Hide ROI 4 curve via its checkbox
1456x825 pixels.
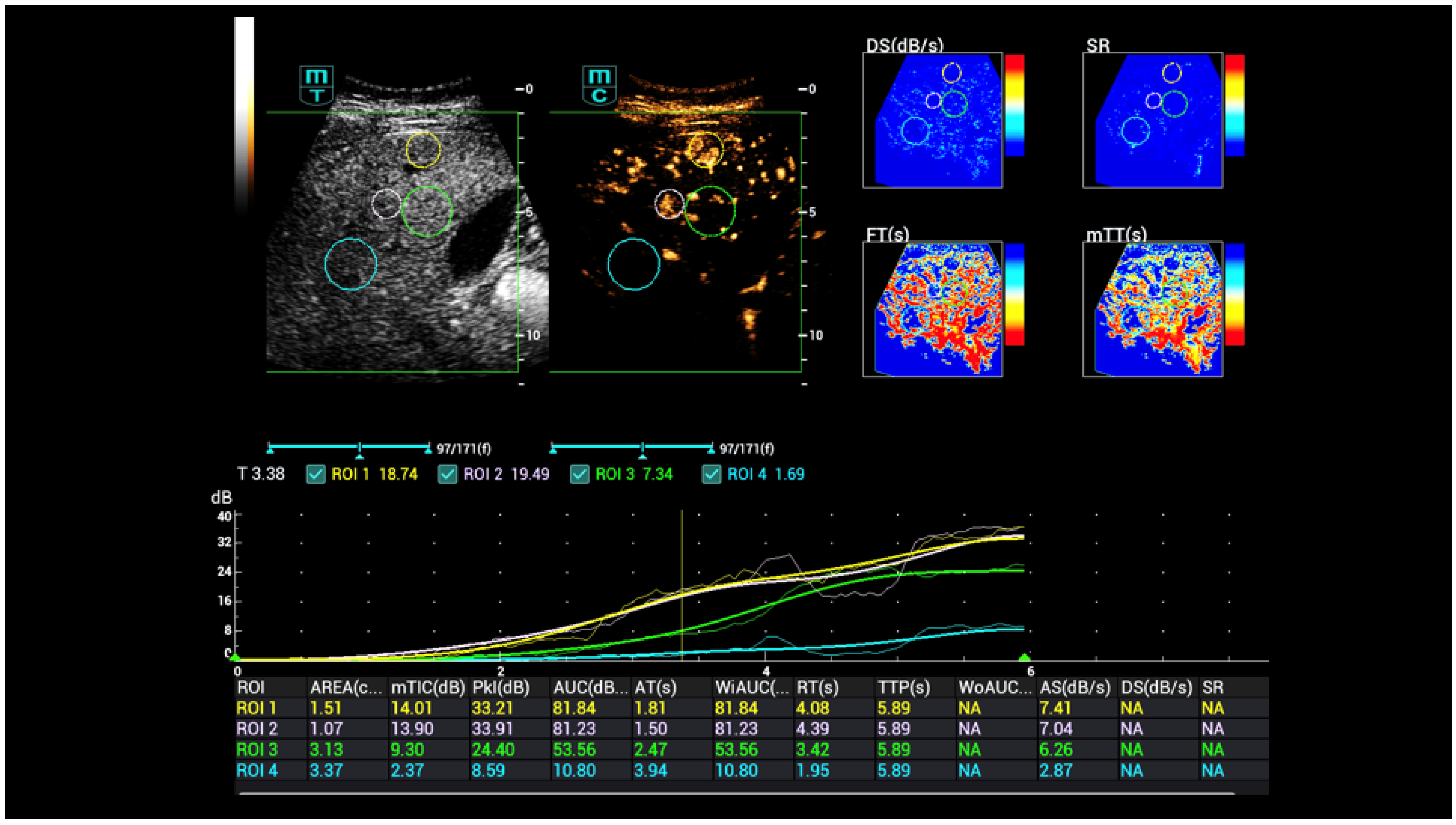tap(711, 474)
